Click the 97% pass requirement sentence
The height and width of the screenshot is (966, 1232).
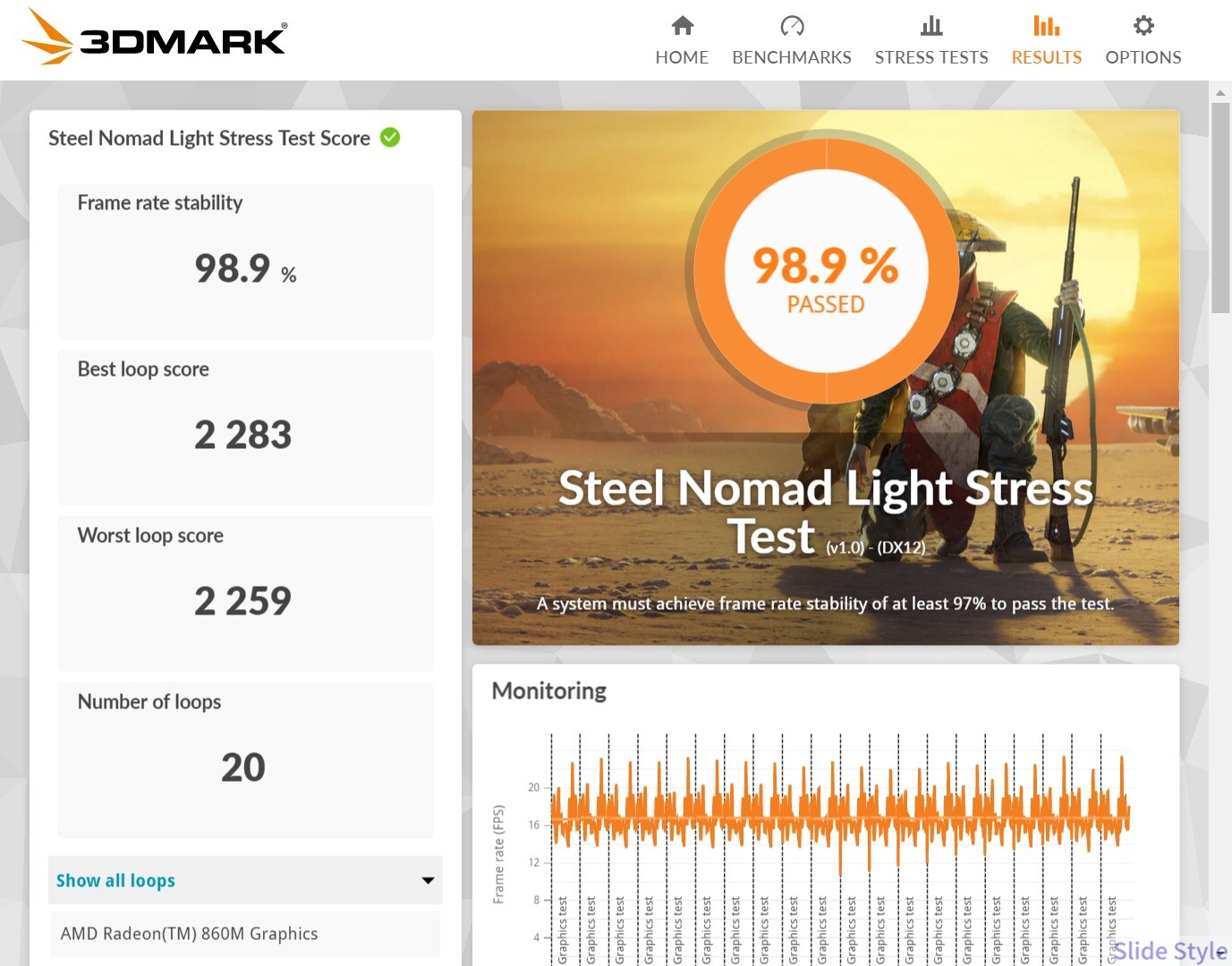pyautogui.click(x=826, y=604)
